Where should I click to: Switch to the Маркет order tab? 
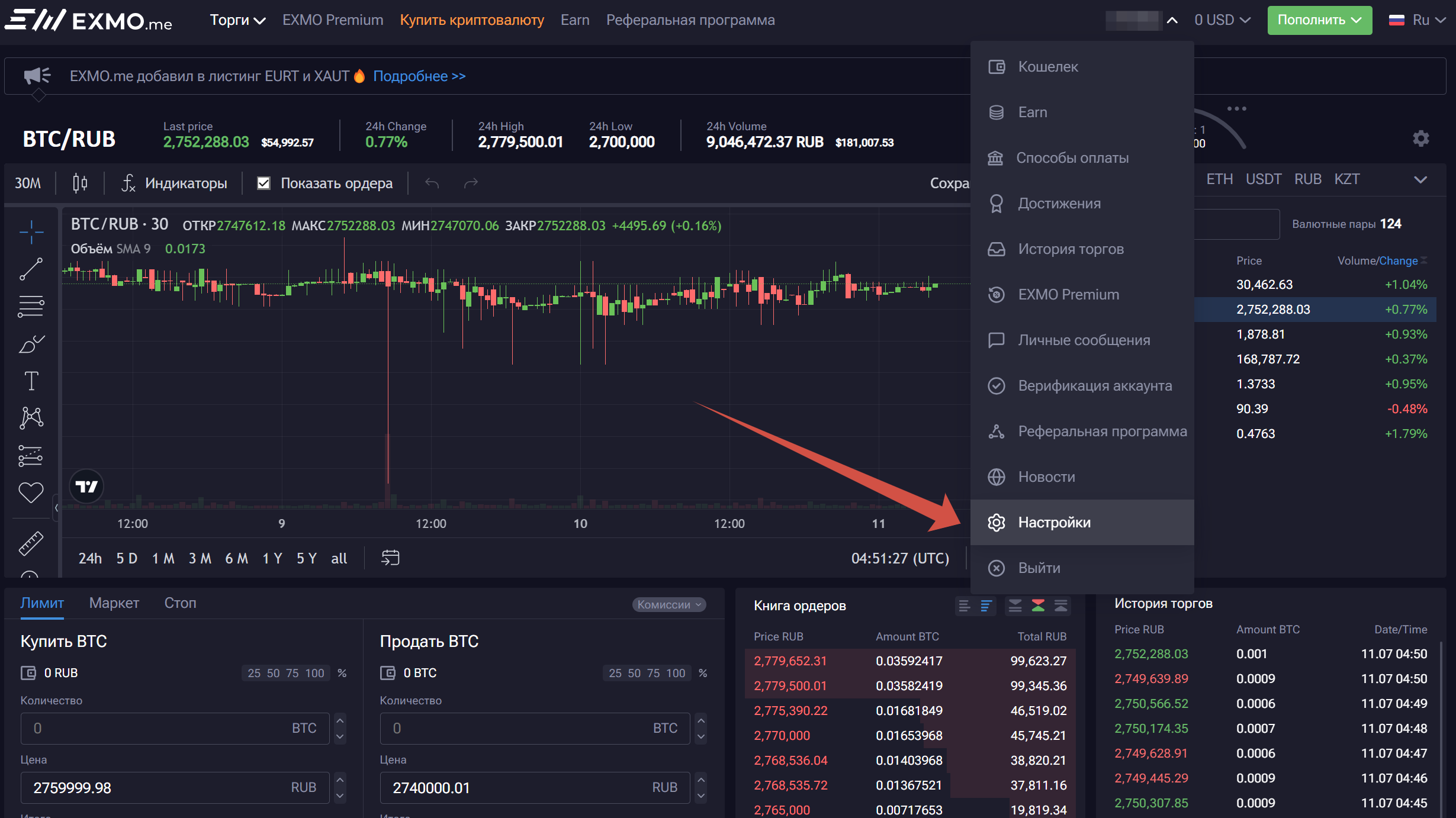pos(114,603)
